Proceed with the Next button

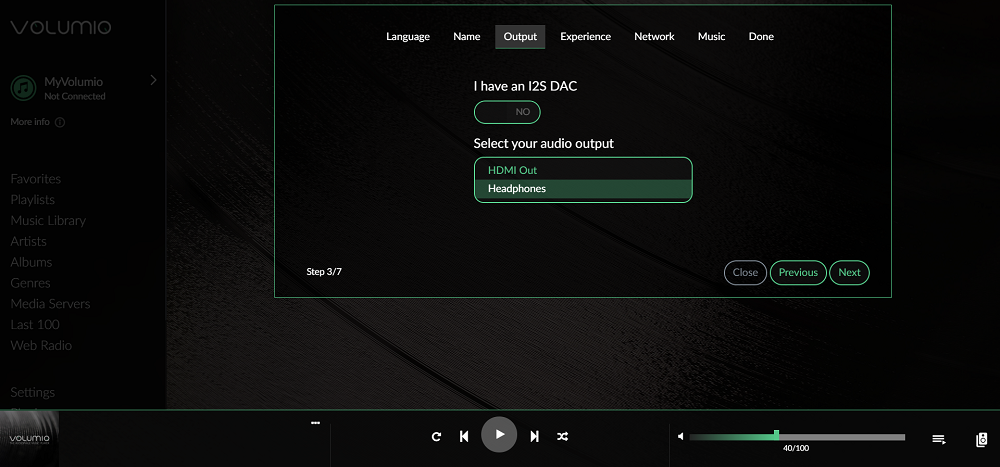pos(849,272)
